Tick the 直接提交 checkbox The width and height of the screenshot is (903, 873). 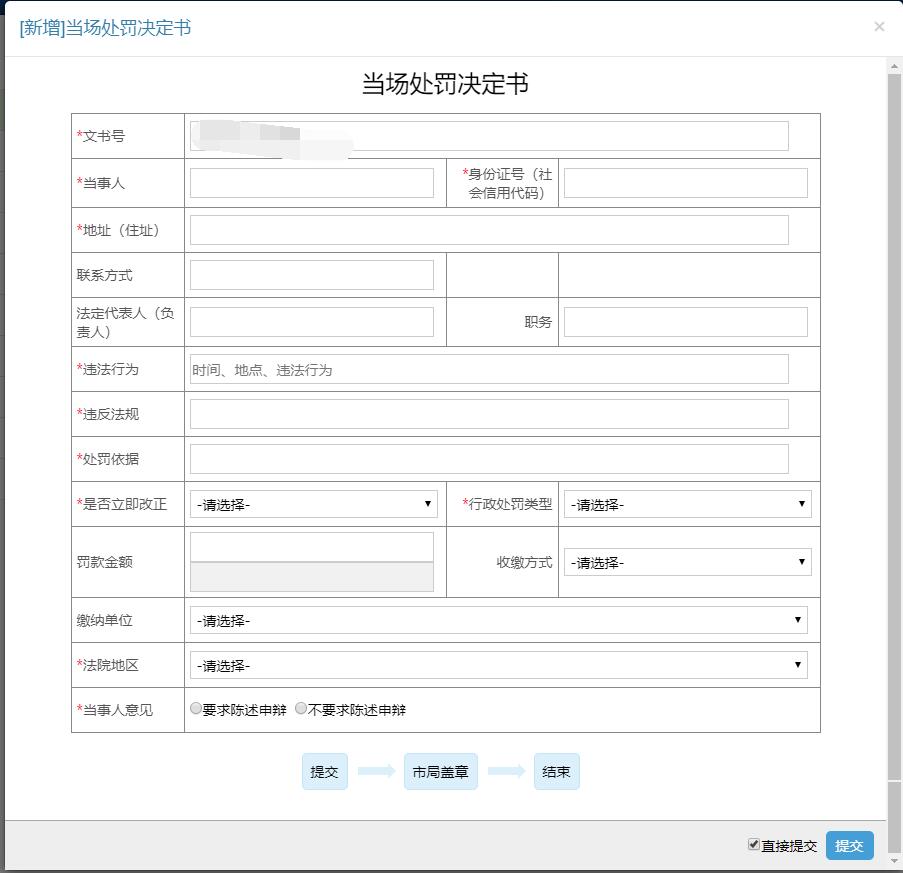754,845
